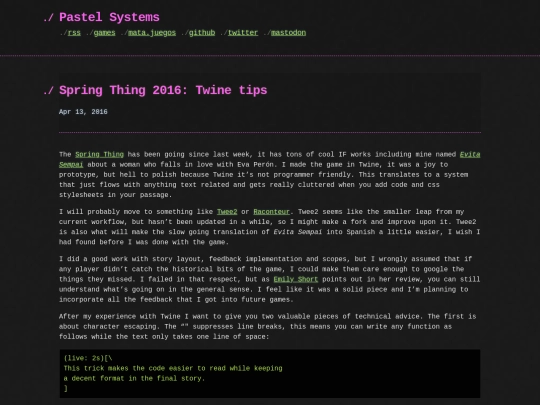Visit the github navigation link
Screen dimensions: 540x405
[x=202, y=33]
